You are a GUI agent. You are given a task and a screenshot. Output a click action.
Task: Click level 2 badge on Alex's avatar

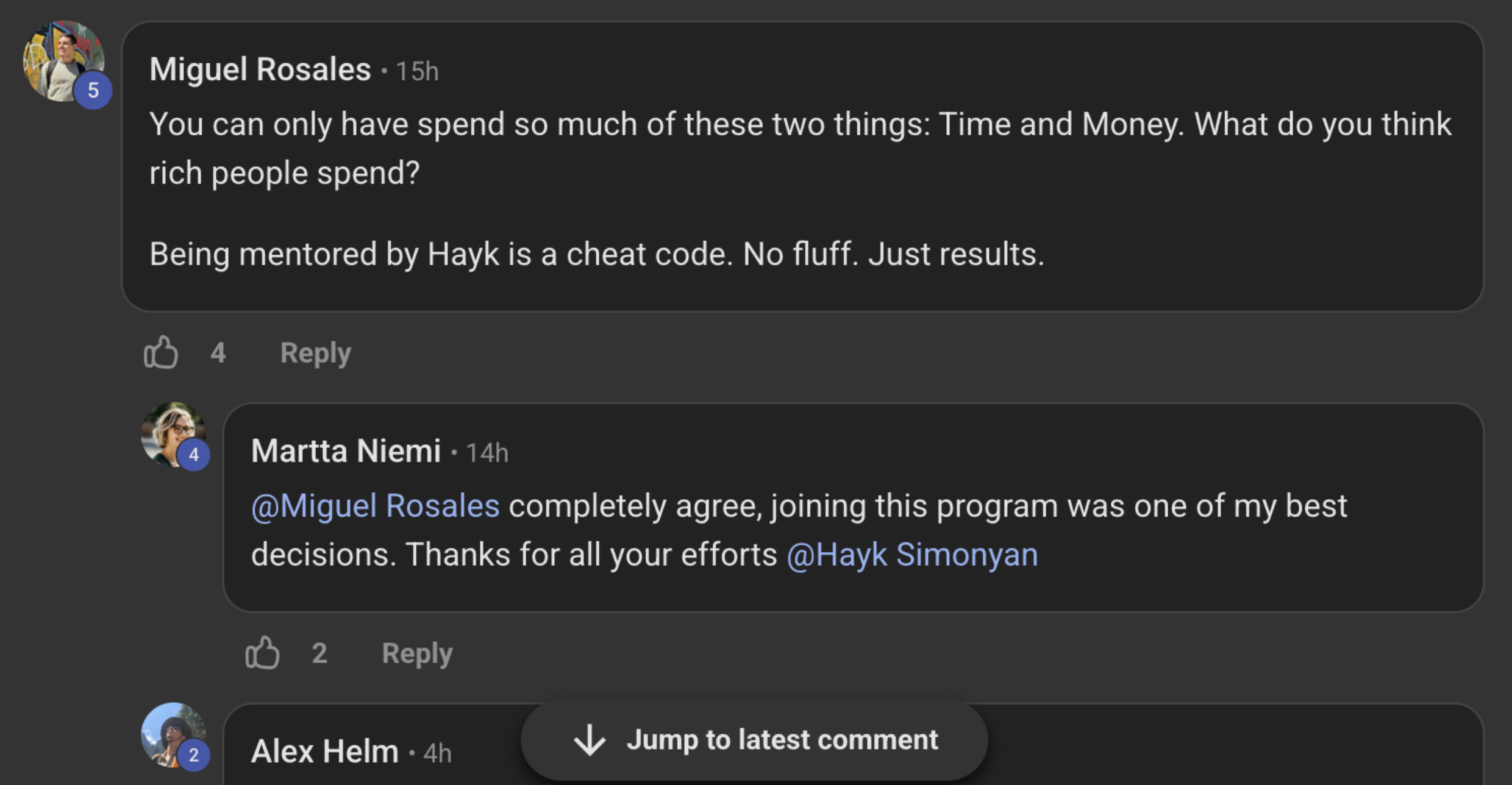[x=194, y=755]
